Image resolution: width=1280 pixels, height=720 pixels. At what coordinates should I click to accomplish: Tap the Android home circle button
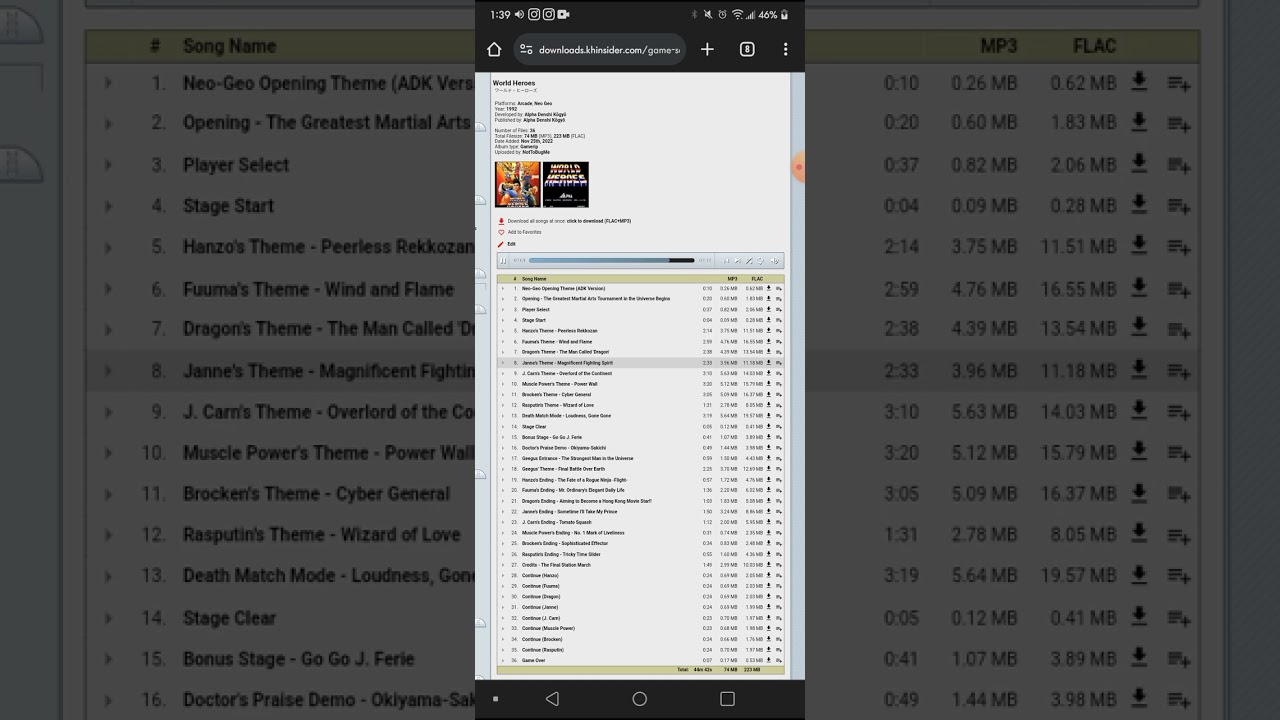(x=640, y=699)
